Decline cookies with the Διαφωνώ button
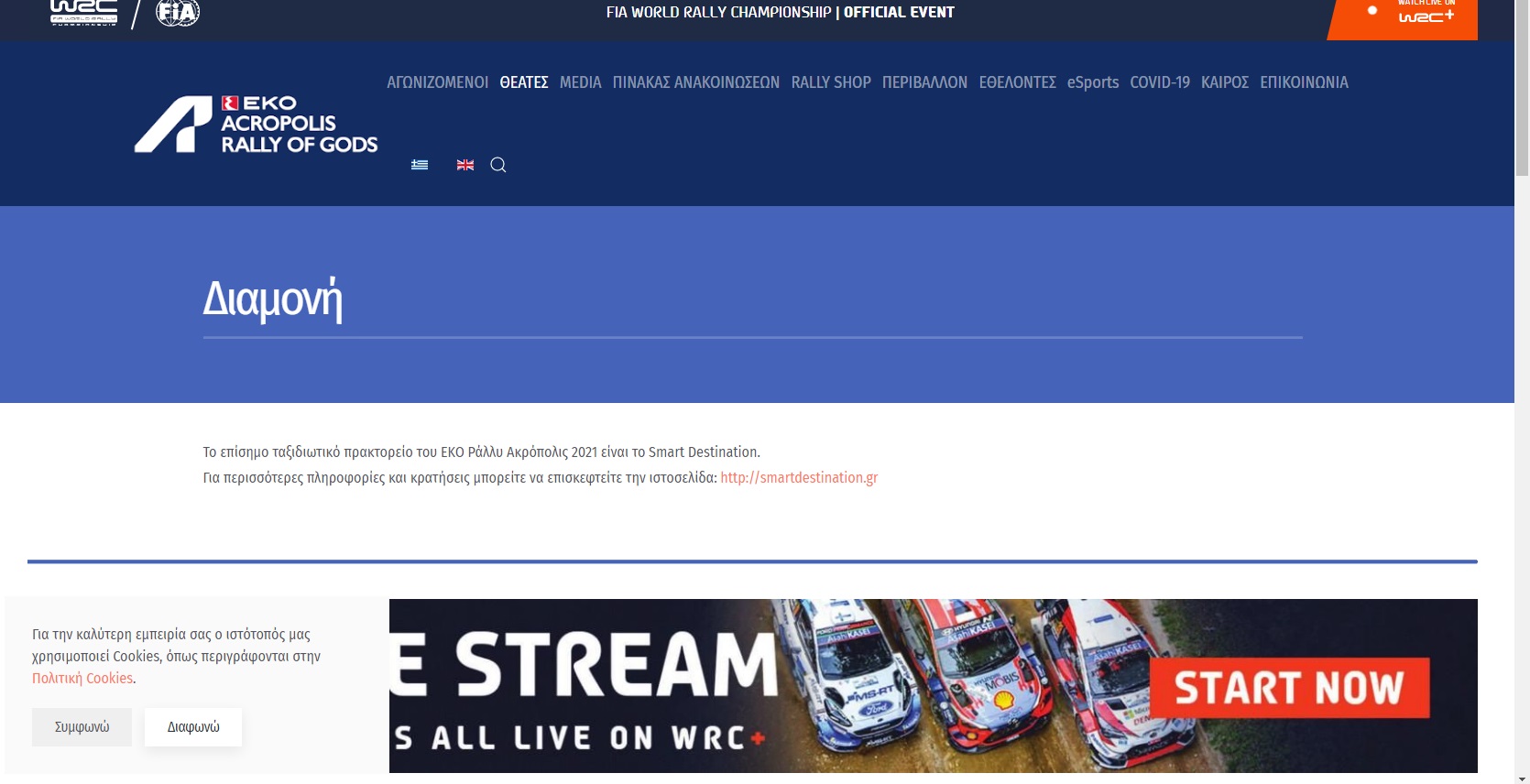Image resolution: width=1530 pixels, height=784 pixels. (x=193, y=727)
